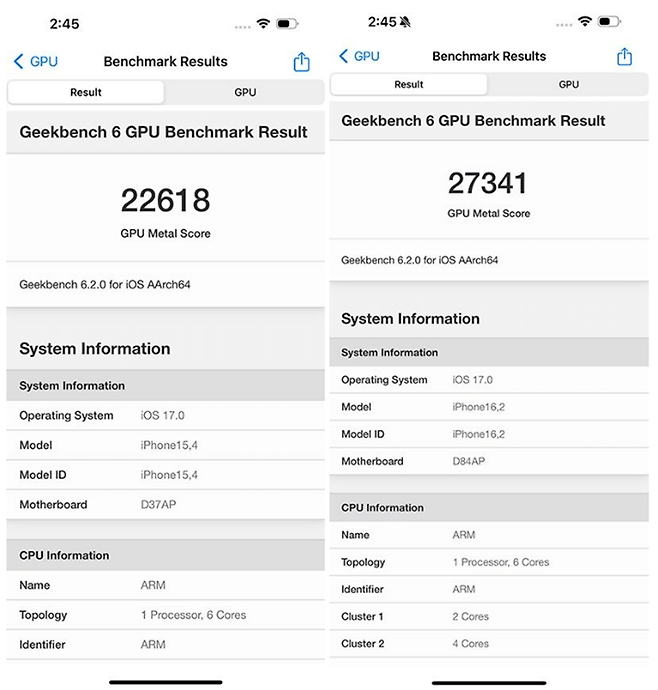Viewport: 658px width, 690px height.
Task: Switch to the GPU tab on the right phone
Action: pyautogui.click(x=569, y=85)
